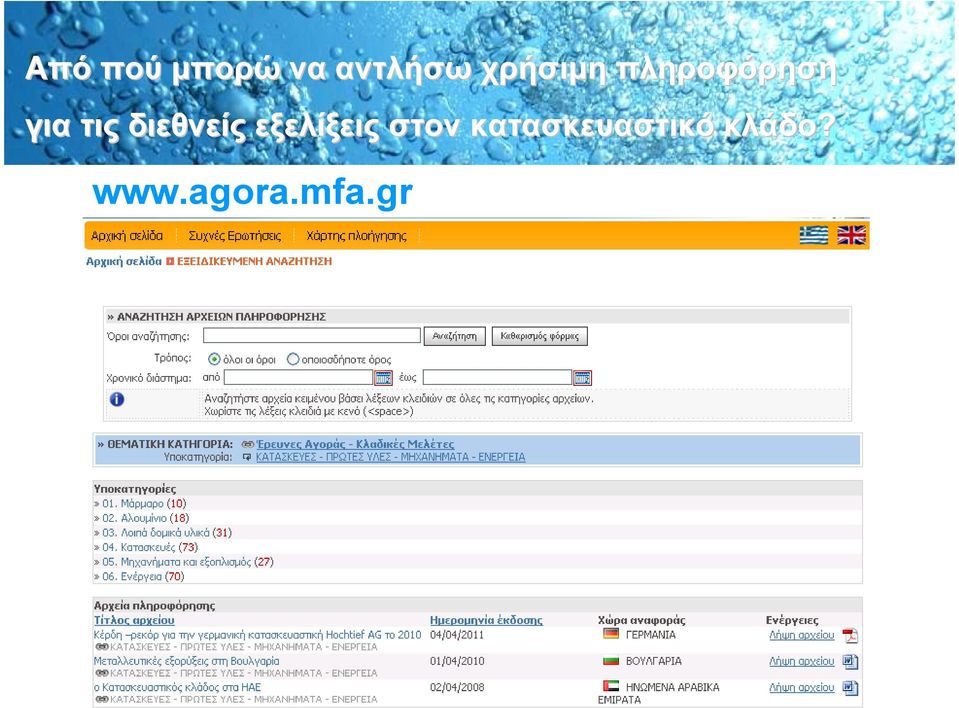Open the 'Έρευνες Αγοράς - Κλαδικές Μελέτες' category link

coord(355,444)
